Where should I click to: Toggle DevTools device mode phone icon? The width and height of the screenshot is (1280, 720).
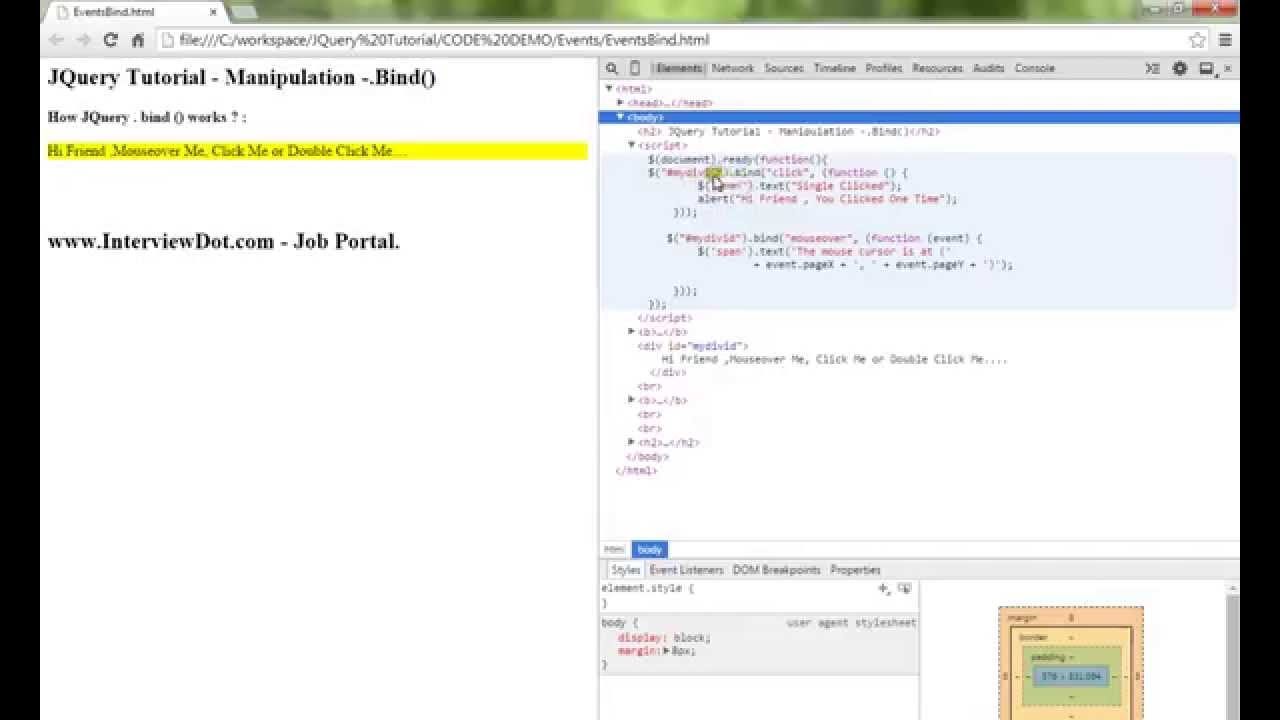[634, 68]
